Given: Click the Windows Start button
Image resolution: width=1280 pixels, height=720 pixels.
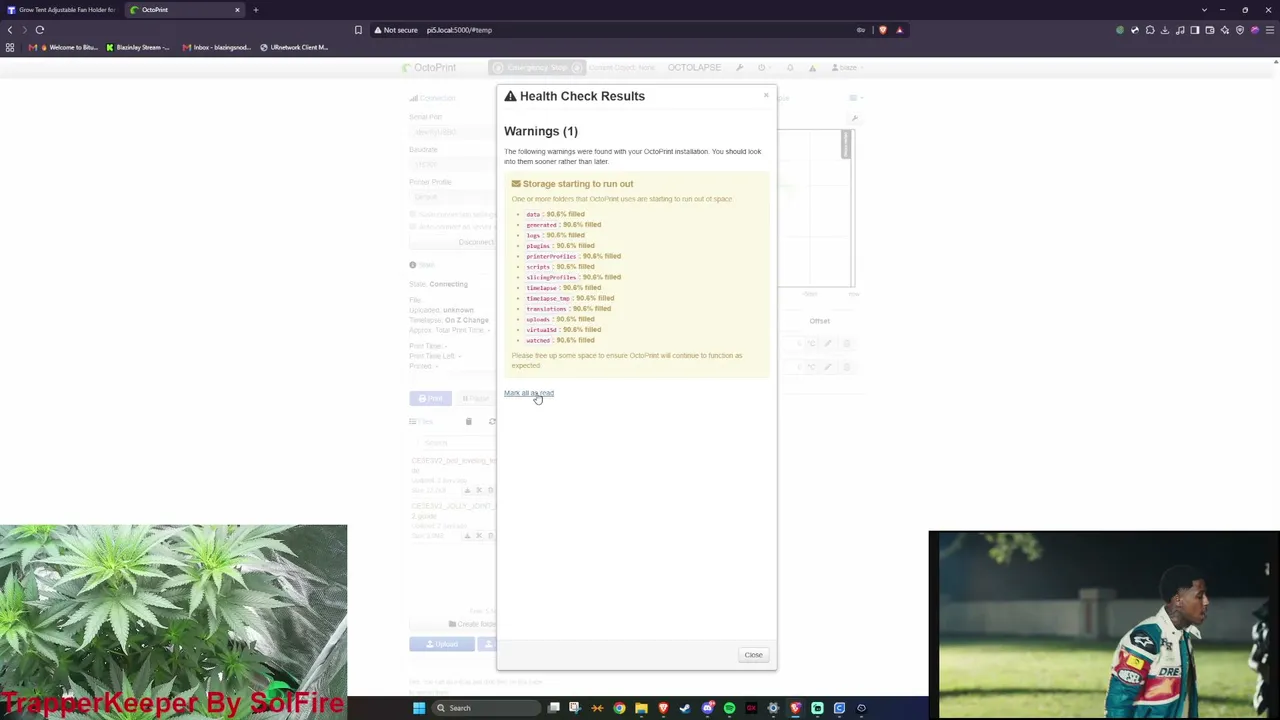Looking at the screenshot, I should pos(419,708).
